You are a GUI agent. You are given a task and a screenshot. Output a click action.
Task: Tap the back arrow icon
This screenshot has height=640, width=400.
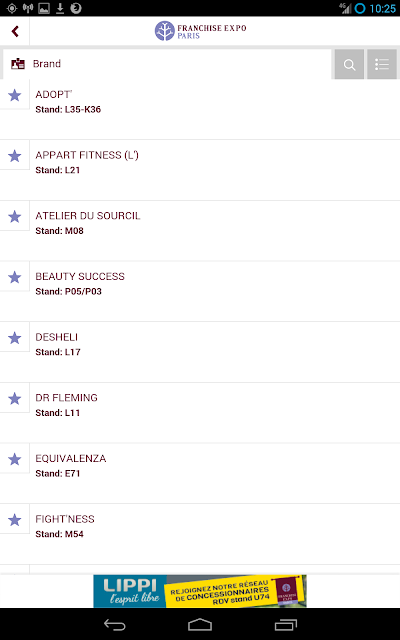(x=15, y=31)
